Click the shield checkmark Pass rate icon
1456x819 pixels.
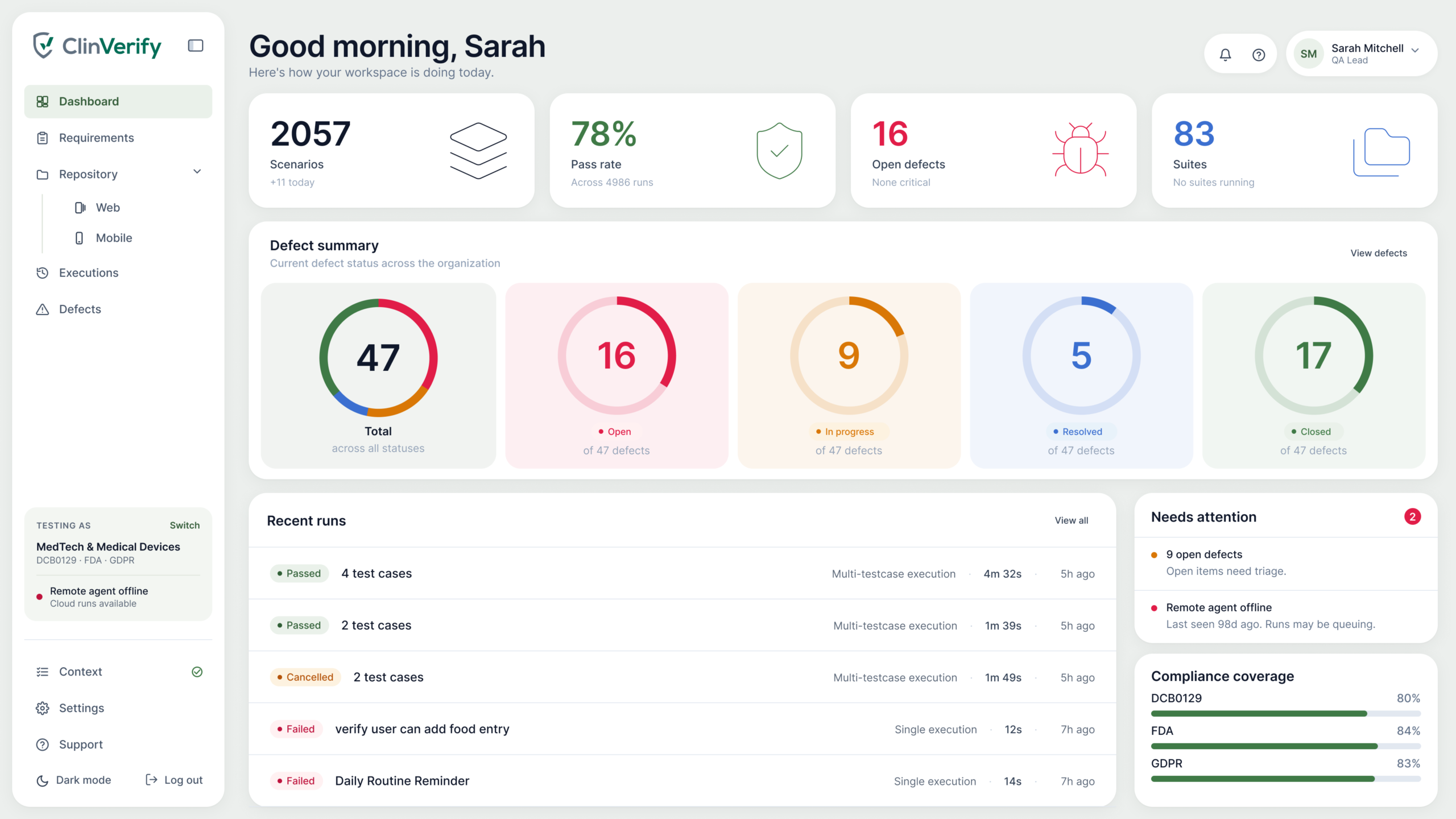pos(779,151)
